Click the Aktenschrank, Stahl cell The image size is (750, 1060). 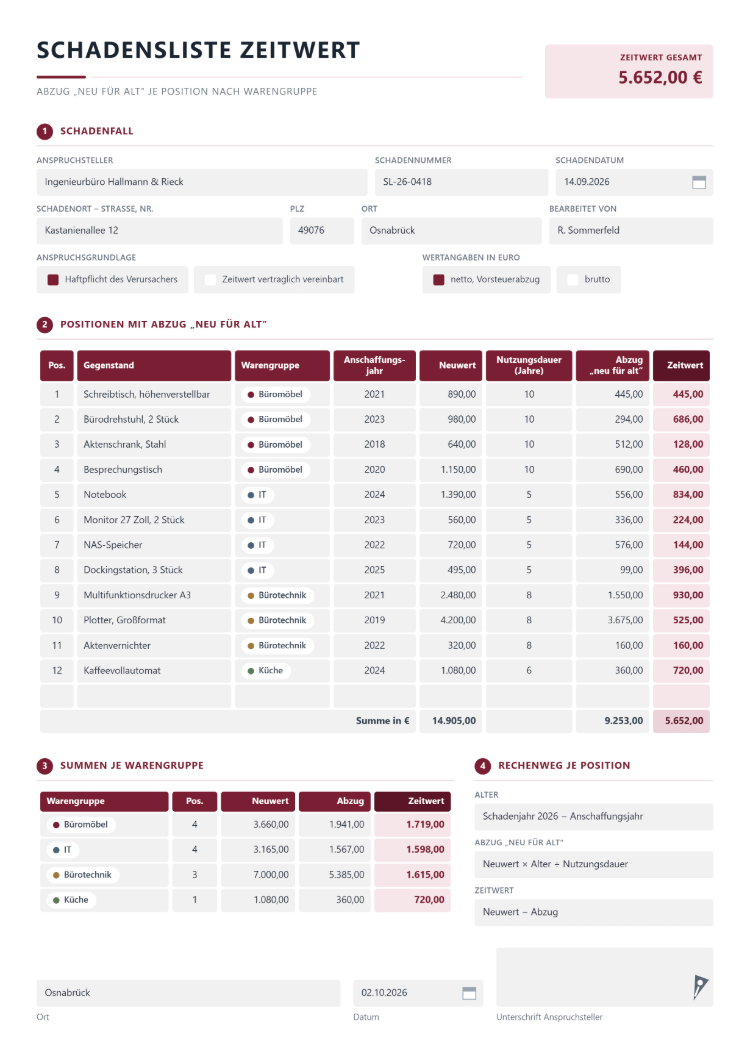tap(154, 445)
